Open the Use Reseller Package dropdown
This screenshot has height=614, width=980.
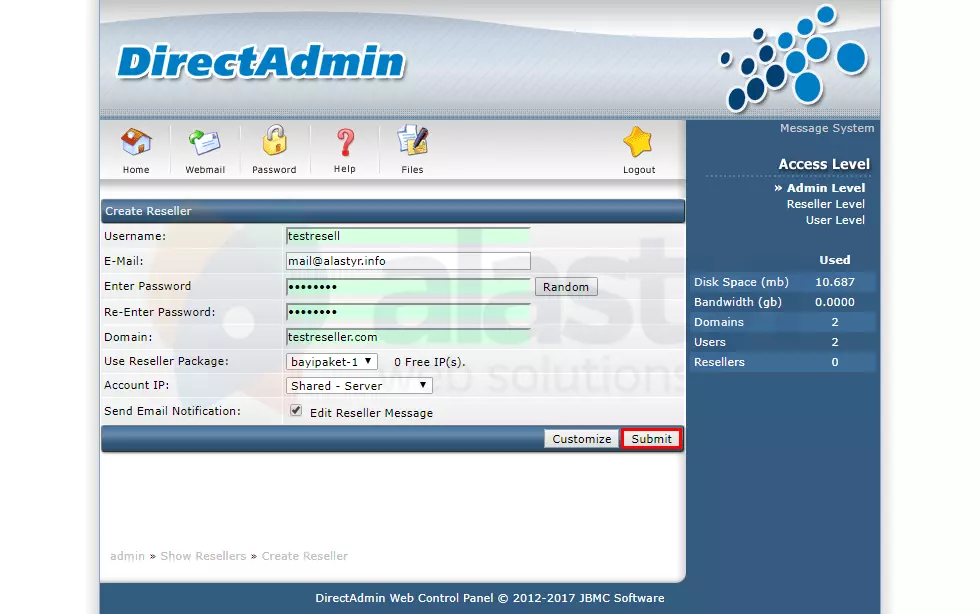[332, 361]
